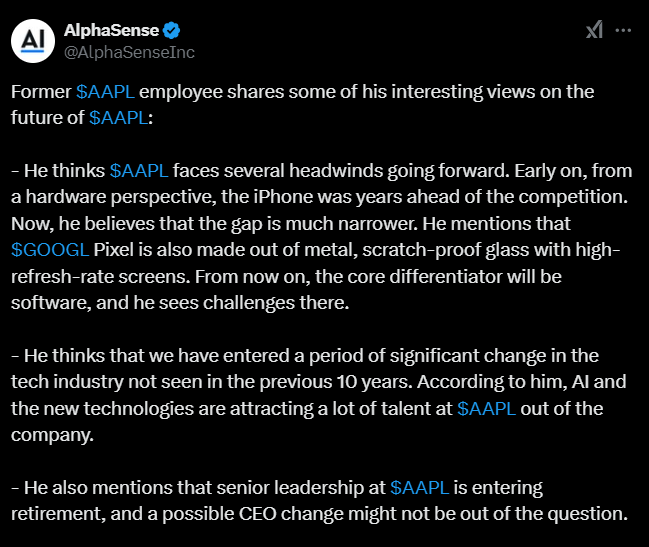
Task: Open the Grok AI icon in tweet header
Action: (594, 30)
